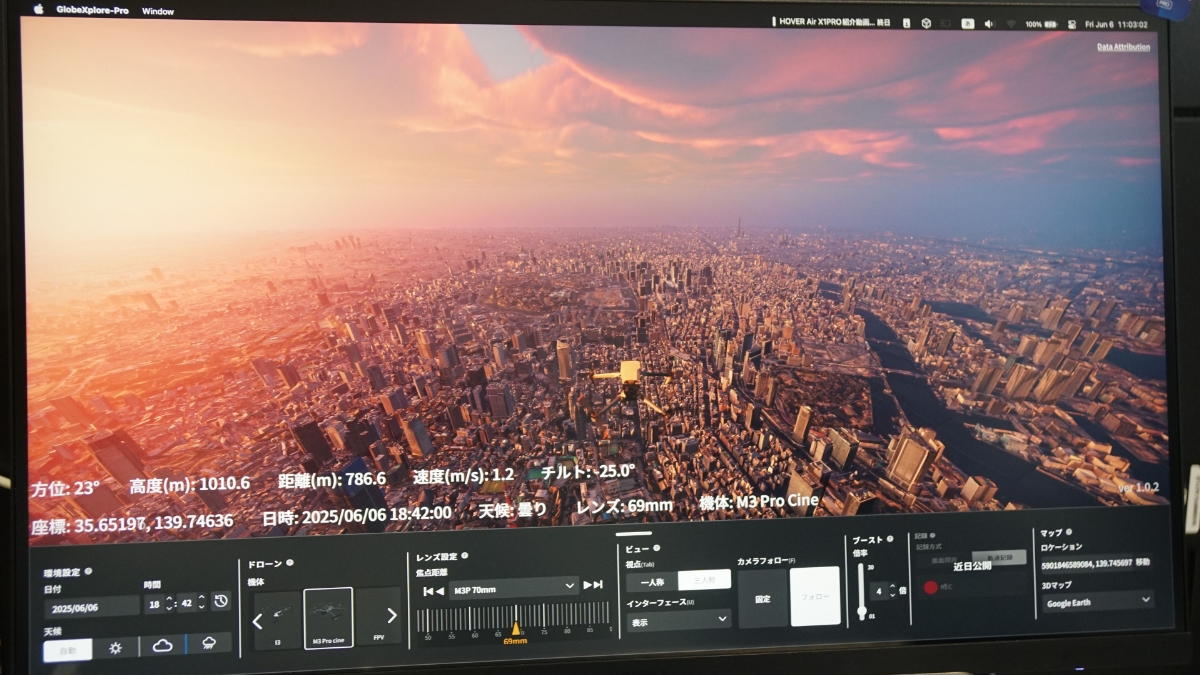Select the cloudy weather icon
The height and width of the screenshot is (675, 1200).
point(164,646)
